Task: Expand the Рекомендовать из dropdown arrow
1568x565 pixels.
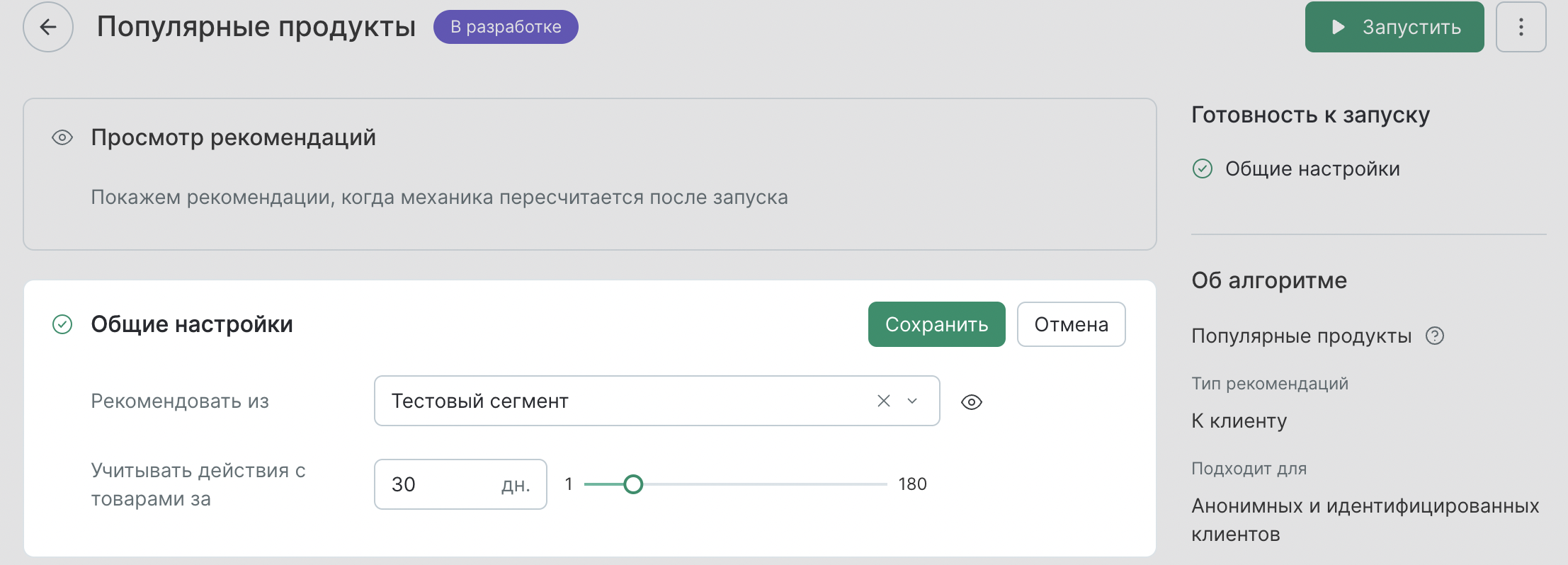Action: click(912, 401)
